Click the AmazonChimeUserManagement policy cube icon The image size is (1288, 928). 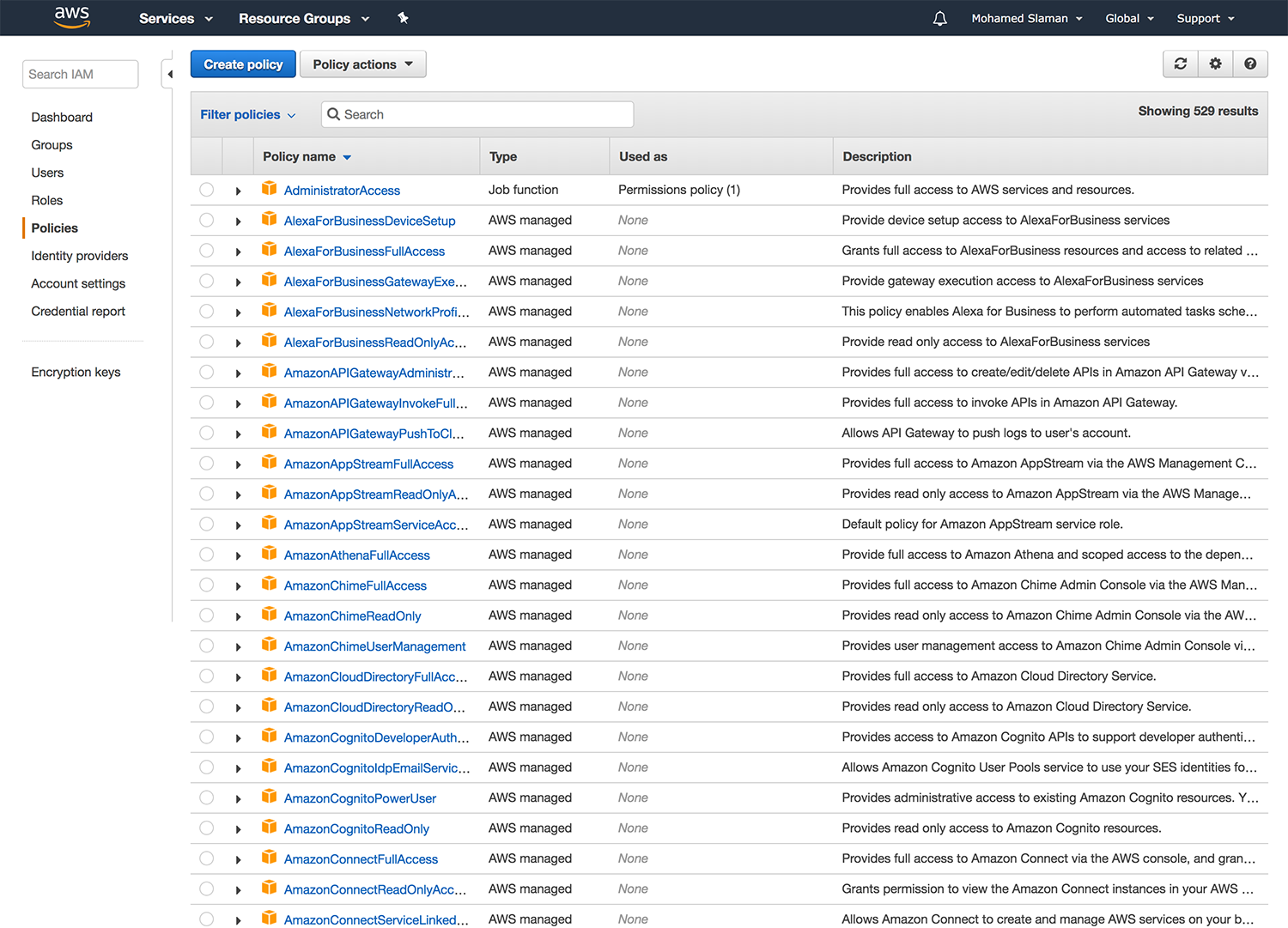(x=270, y=645)
